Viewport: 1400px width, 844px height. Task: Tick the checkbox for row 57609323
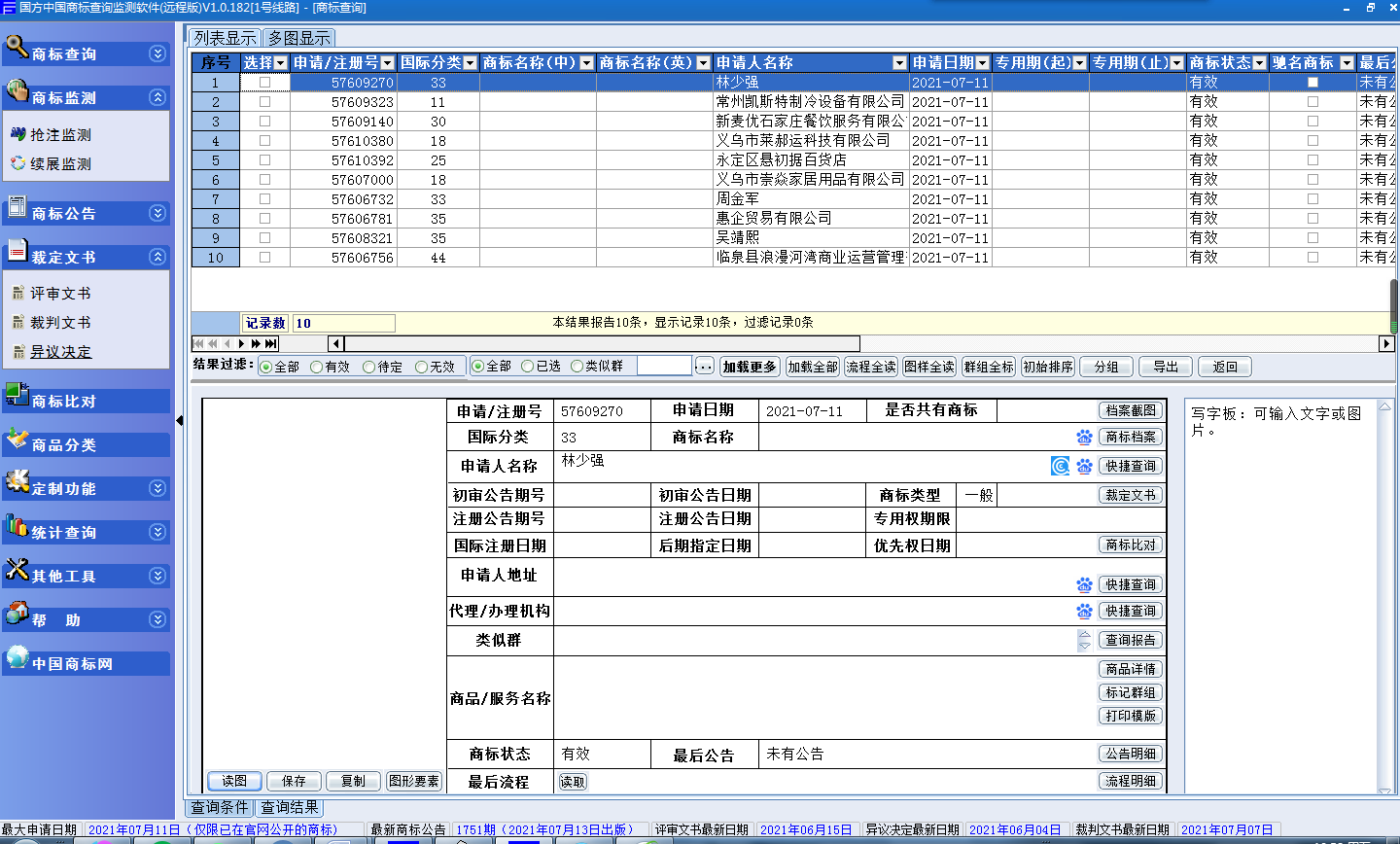(x=264, y=102)
